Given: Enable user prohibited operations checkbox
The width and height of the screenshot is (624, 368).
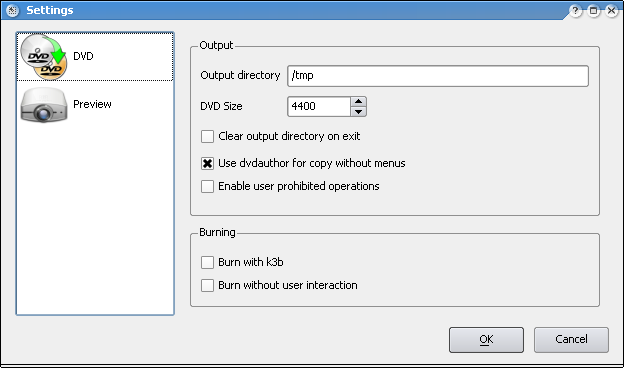Looking at the screenshot, I should coord(207,186).
